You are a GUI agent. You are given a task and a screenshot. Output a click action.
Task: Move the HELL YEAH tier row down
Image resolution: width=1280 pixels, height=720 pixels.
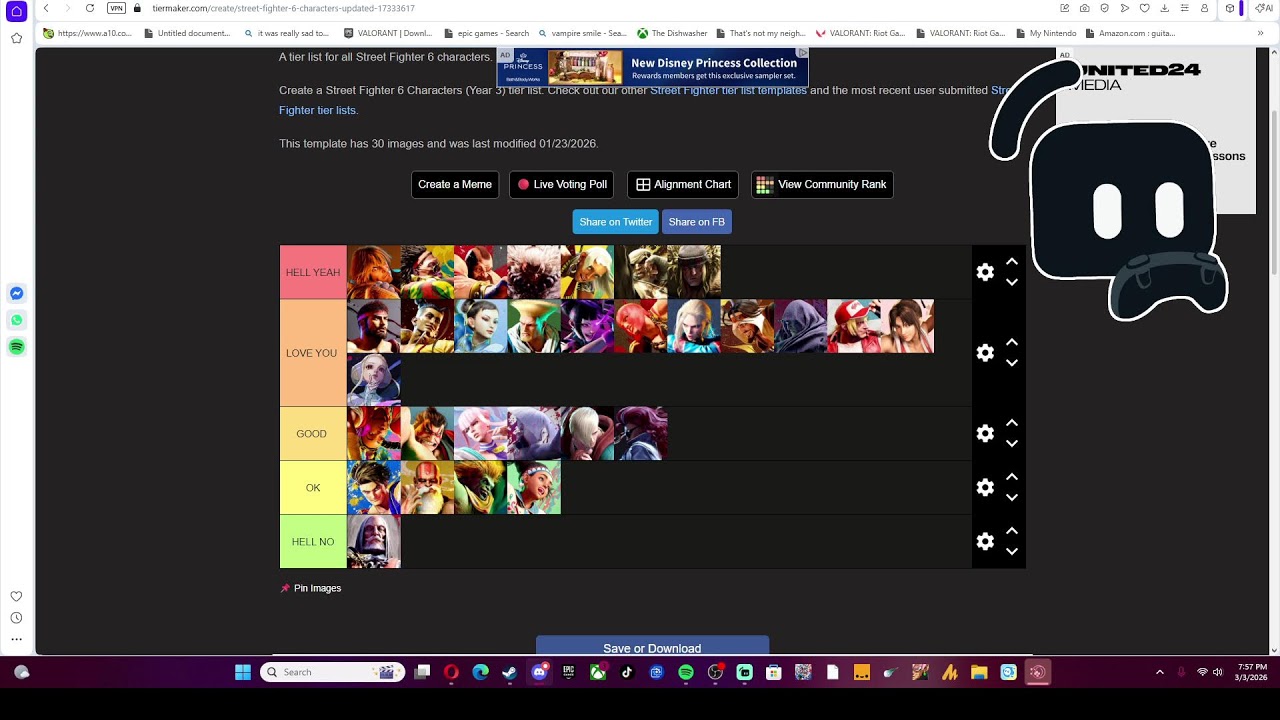(1012, 283)
